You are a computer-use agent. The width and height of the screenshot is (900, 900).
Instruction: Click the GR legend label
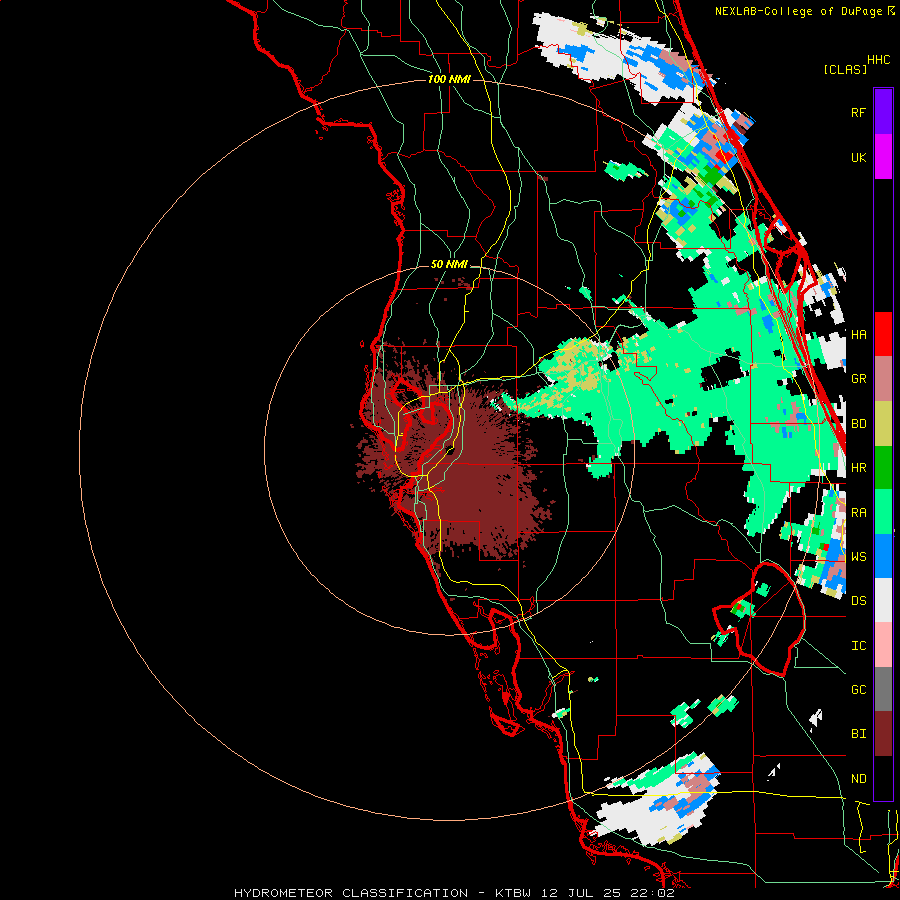(x=858, y=379)
